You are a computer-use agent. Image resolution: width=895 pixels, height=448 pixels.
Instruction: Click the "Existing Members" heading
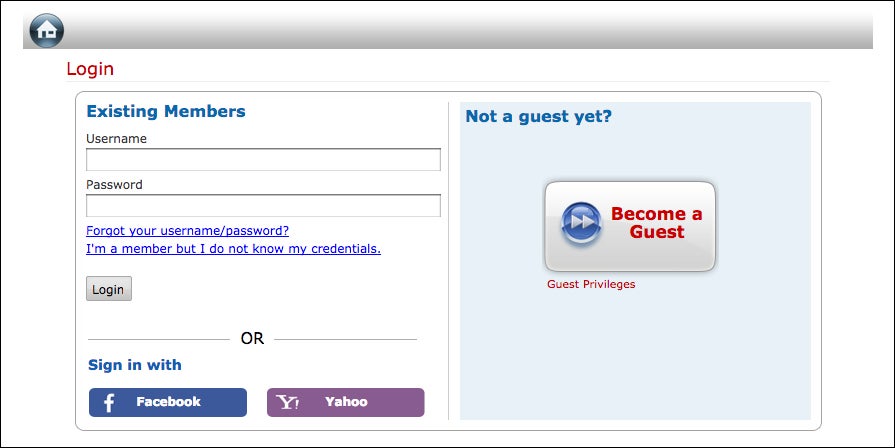pyautogui.click(x=166, y=111)
